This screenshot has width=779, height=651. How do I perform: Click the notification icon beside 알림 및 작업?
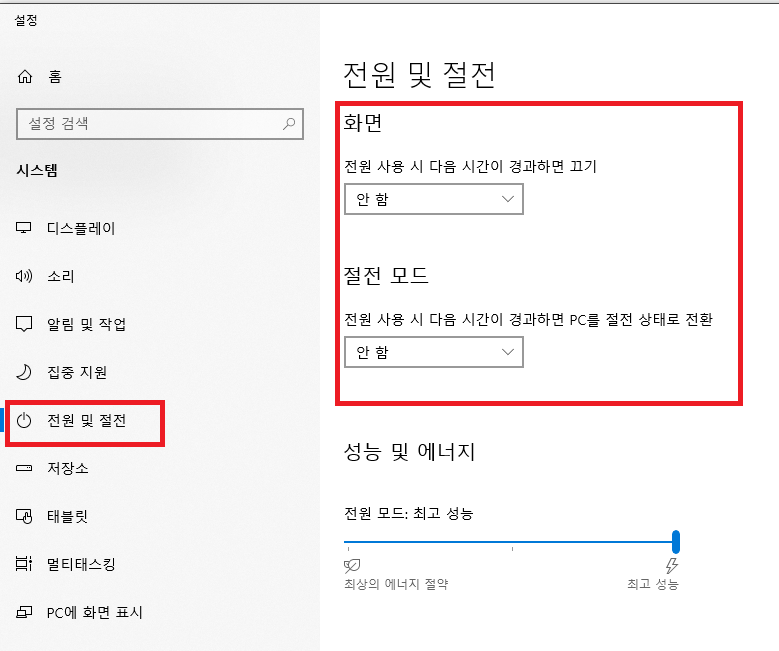24,324
